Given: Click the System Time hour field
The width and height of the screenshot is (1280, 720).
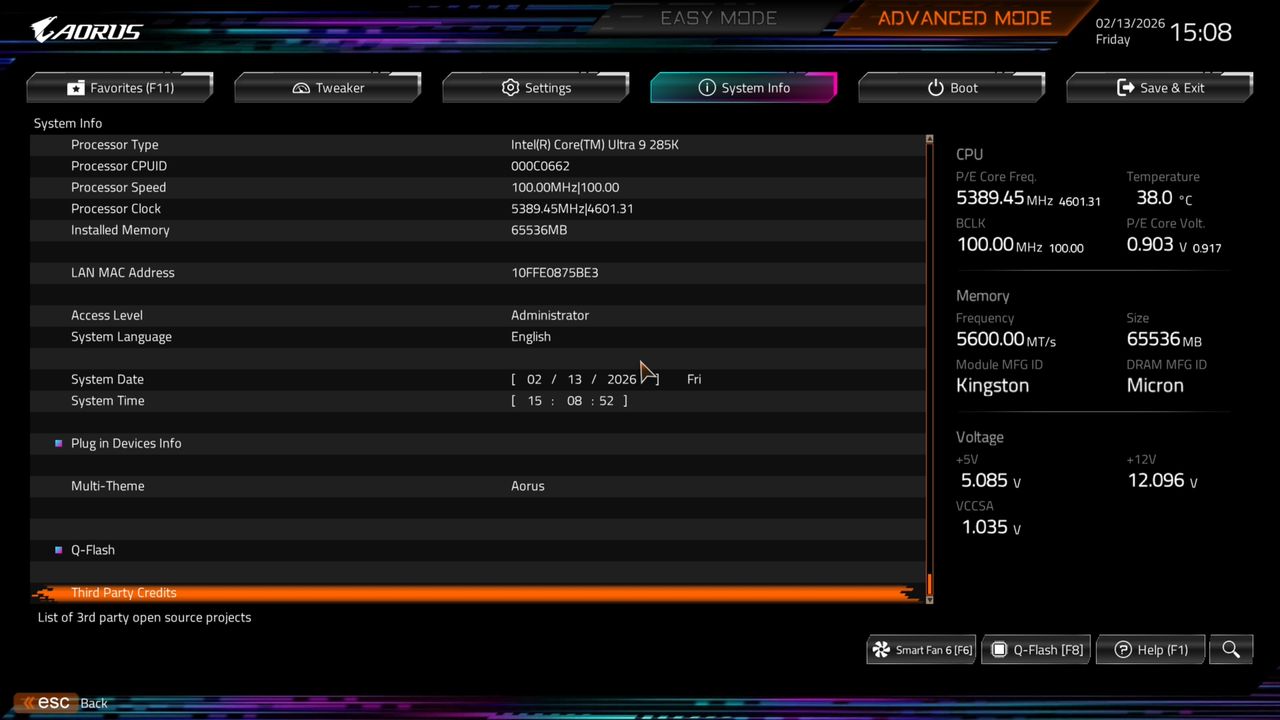Looking at the screenshot, I should click(535, 400).
